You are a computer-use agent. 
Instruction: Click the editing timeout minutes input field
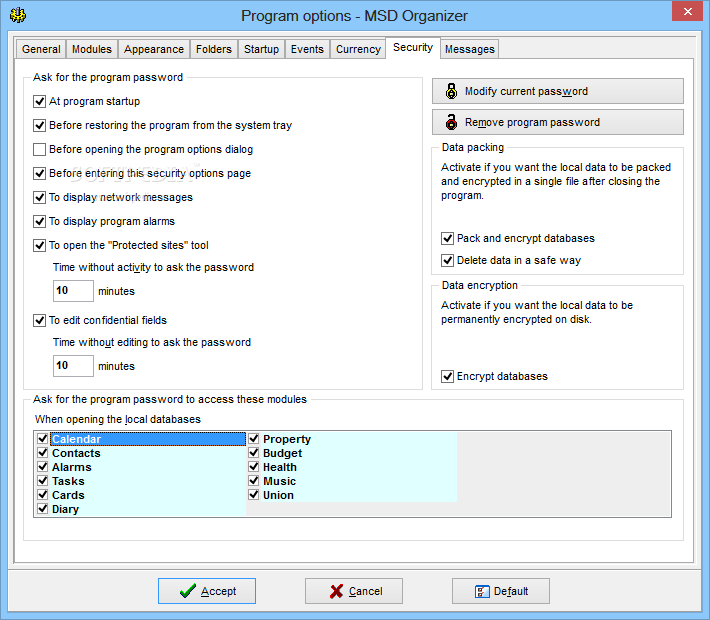(73, 366)
